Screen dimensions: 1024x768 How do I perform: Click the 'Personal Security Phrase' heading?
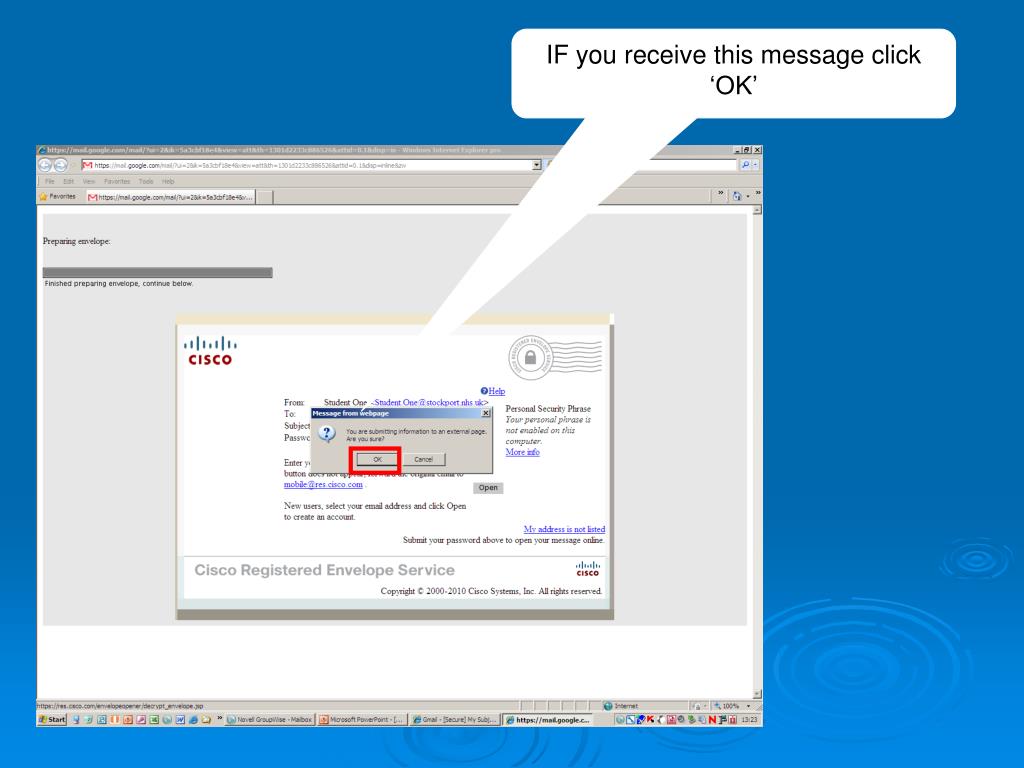click(548, 409)
